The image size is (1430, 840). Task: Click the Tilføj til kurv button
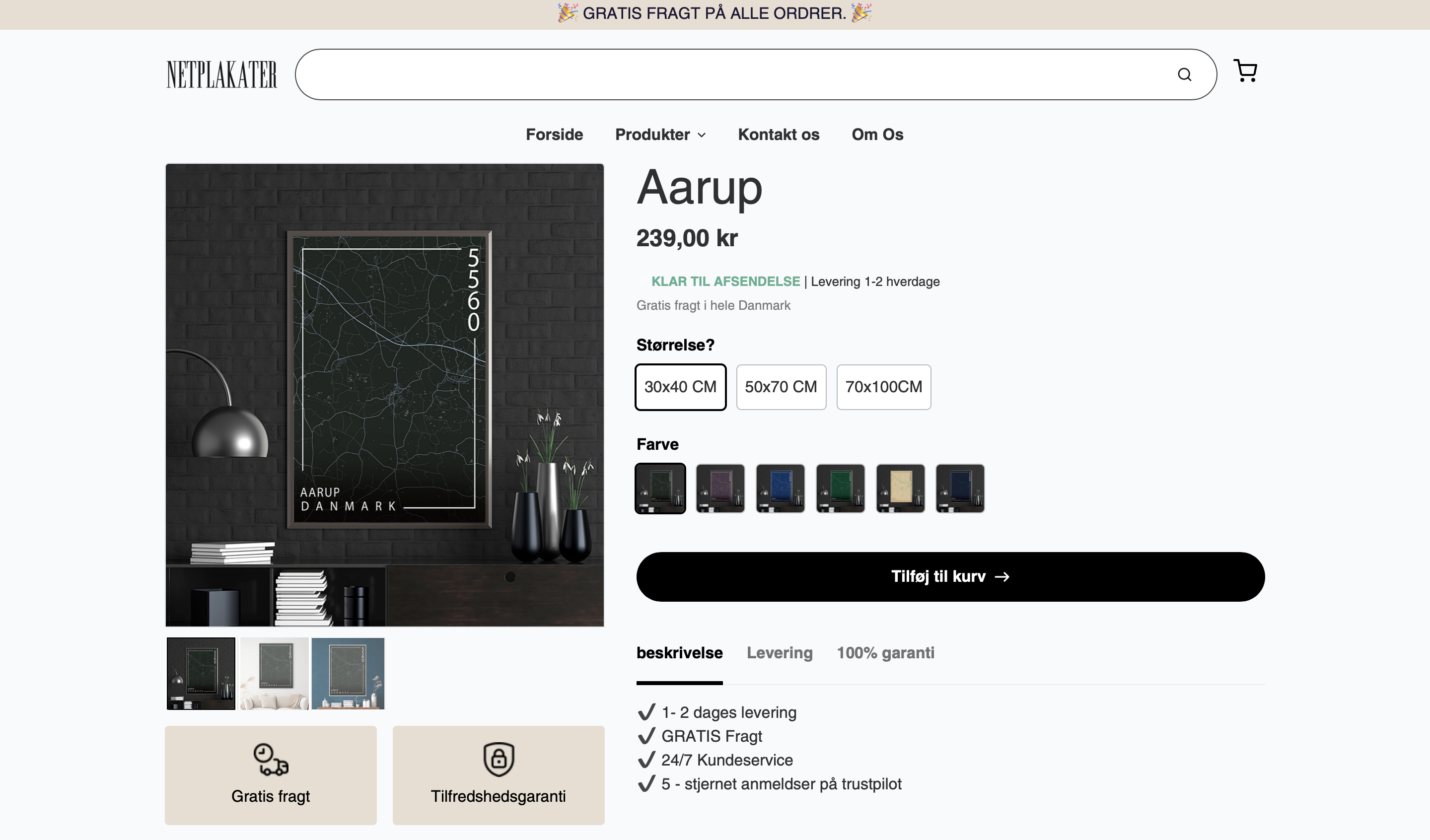point(950,577)
